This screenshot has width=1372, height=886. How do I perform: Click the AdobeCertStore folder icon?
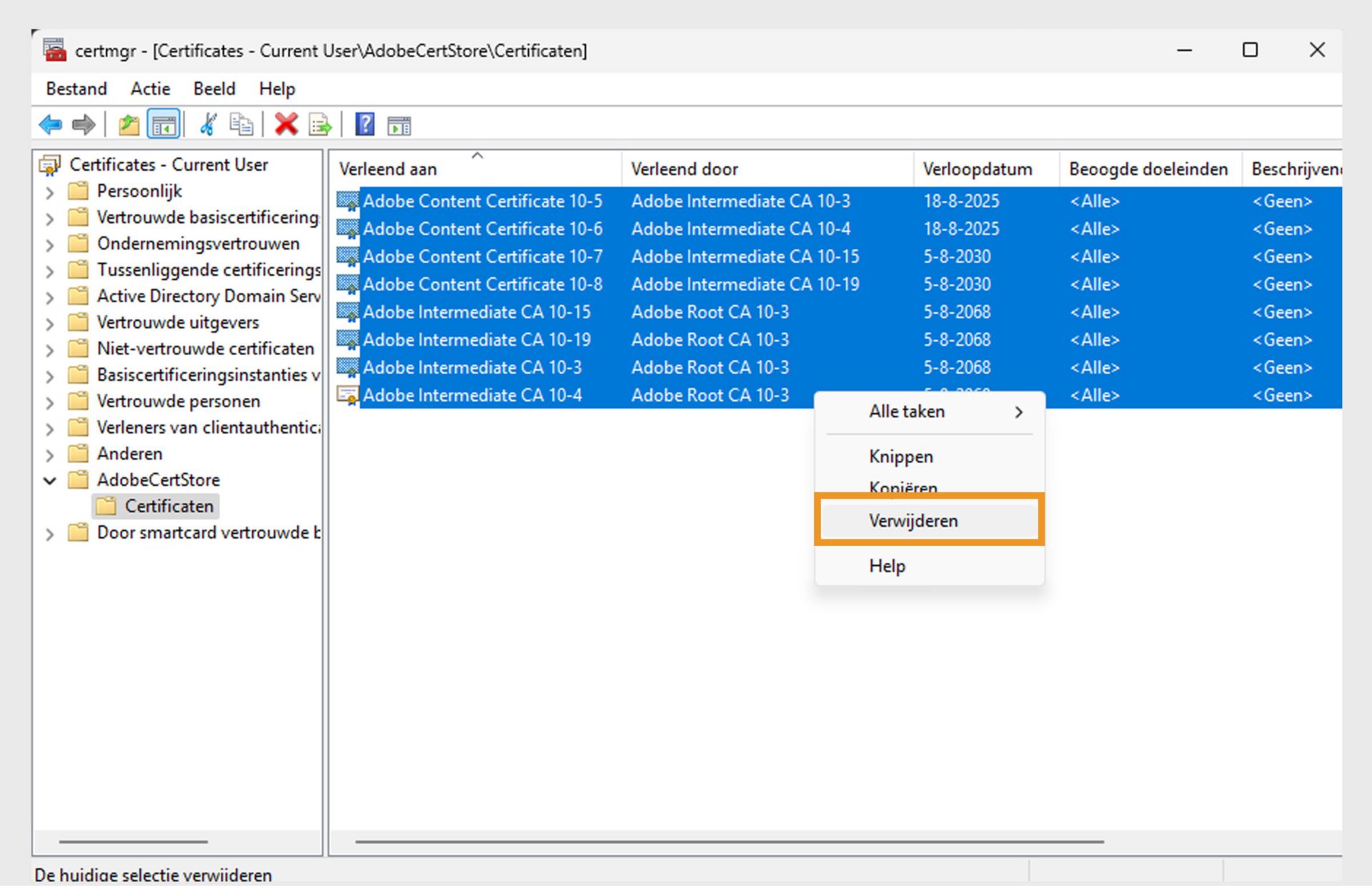(78, 479)
